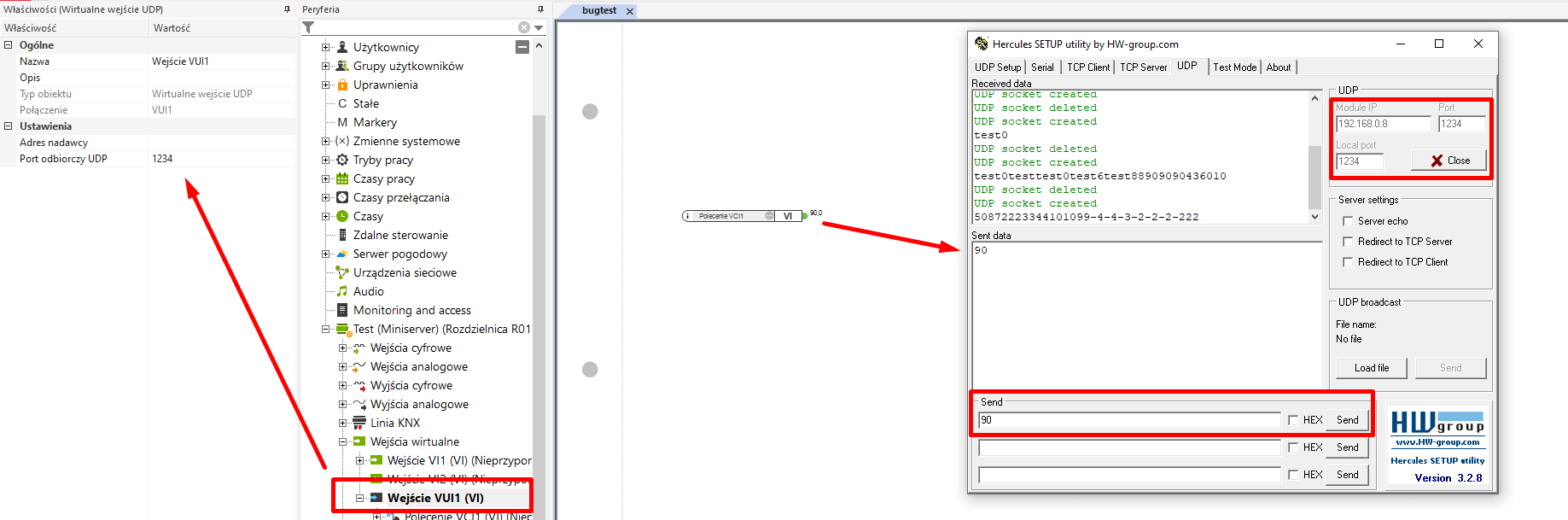Pin the Peryferia panel

pos(540,9)
